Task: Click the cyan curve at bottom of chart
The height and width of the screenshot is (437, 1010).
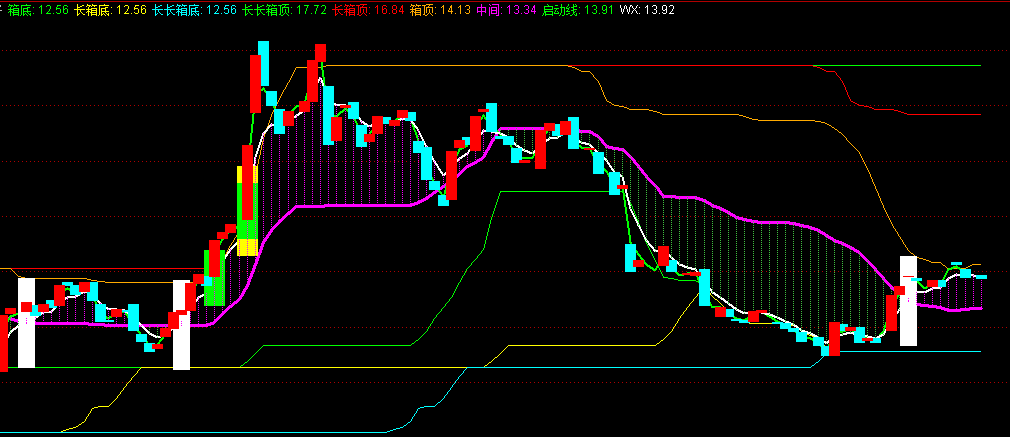Action: [300, 432]
